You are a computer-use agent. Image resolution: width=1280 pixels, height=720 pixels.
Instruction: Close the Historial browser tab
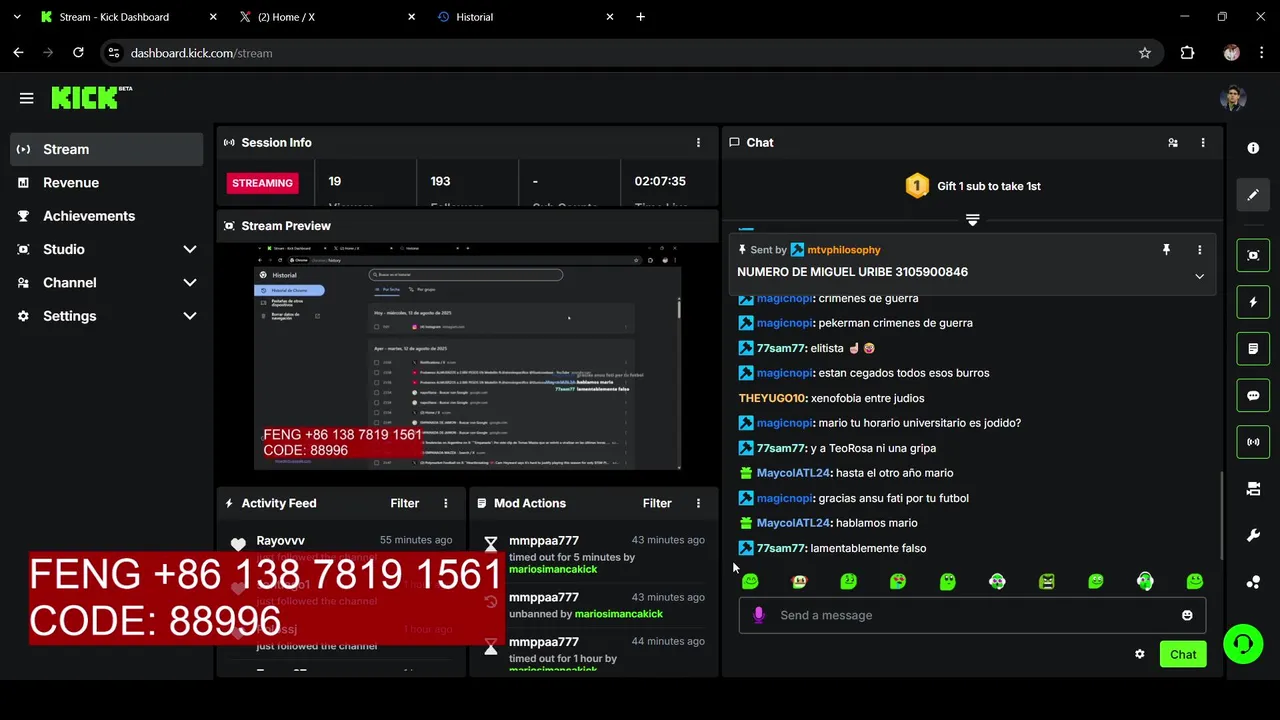[x=610, y=17]
